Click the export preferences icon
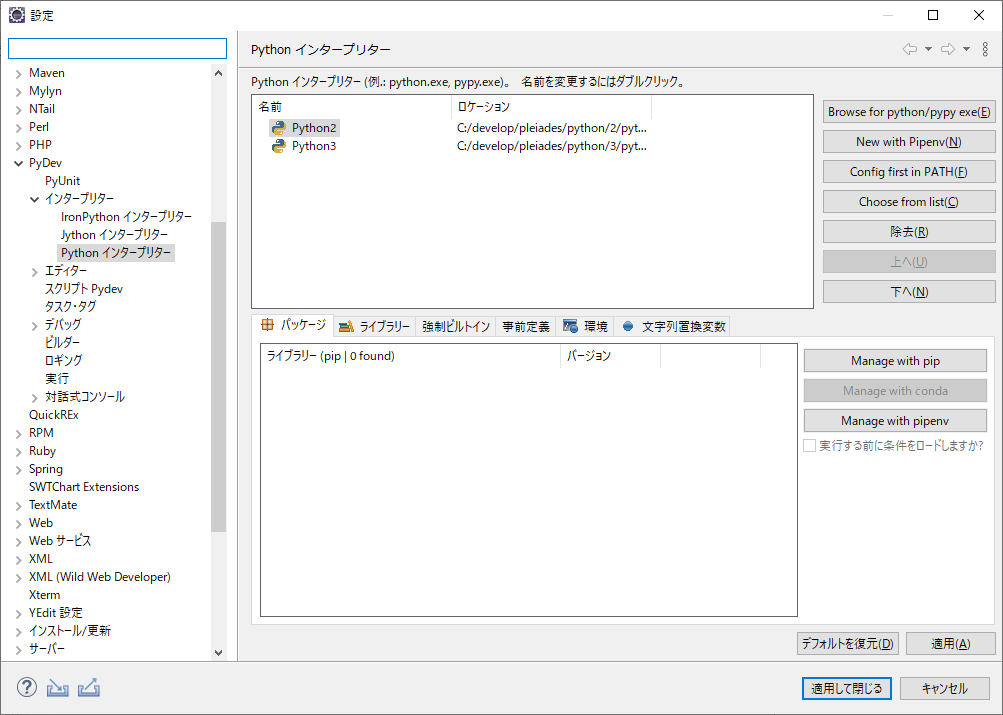This screenshot has height=715, width=1003. coord(88,688)
